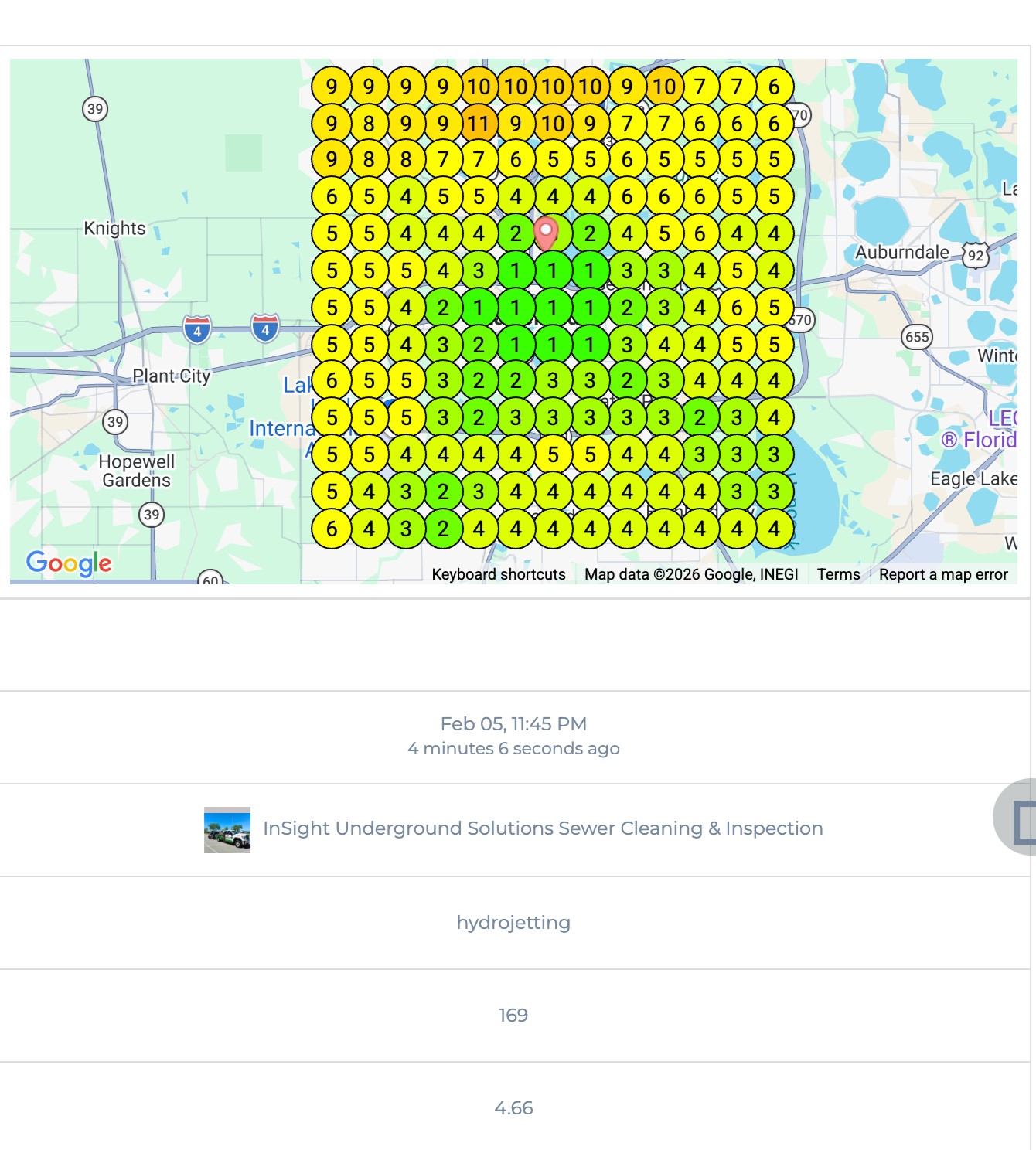Open Keyboard shortcuts on the map
This screenshot has width=1036, height=1150.
(x=499, y=574)
